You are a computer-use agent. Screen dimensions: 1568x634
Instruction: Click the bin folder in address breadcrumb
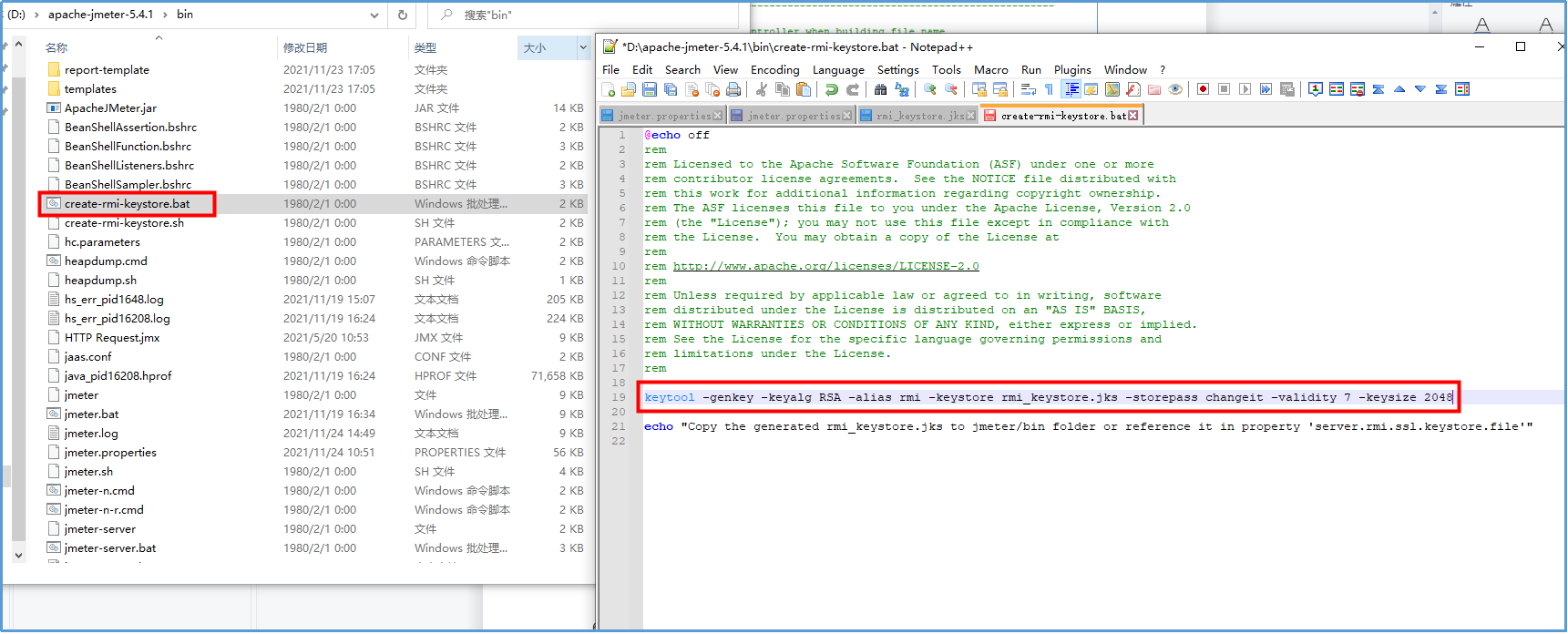[x=185, y=15]
